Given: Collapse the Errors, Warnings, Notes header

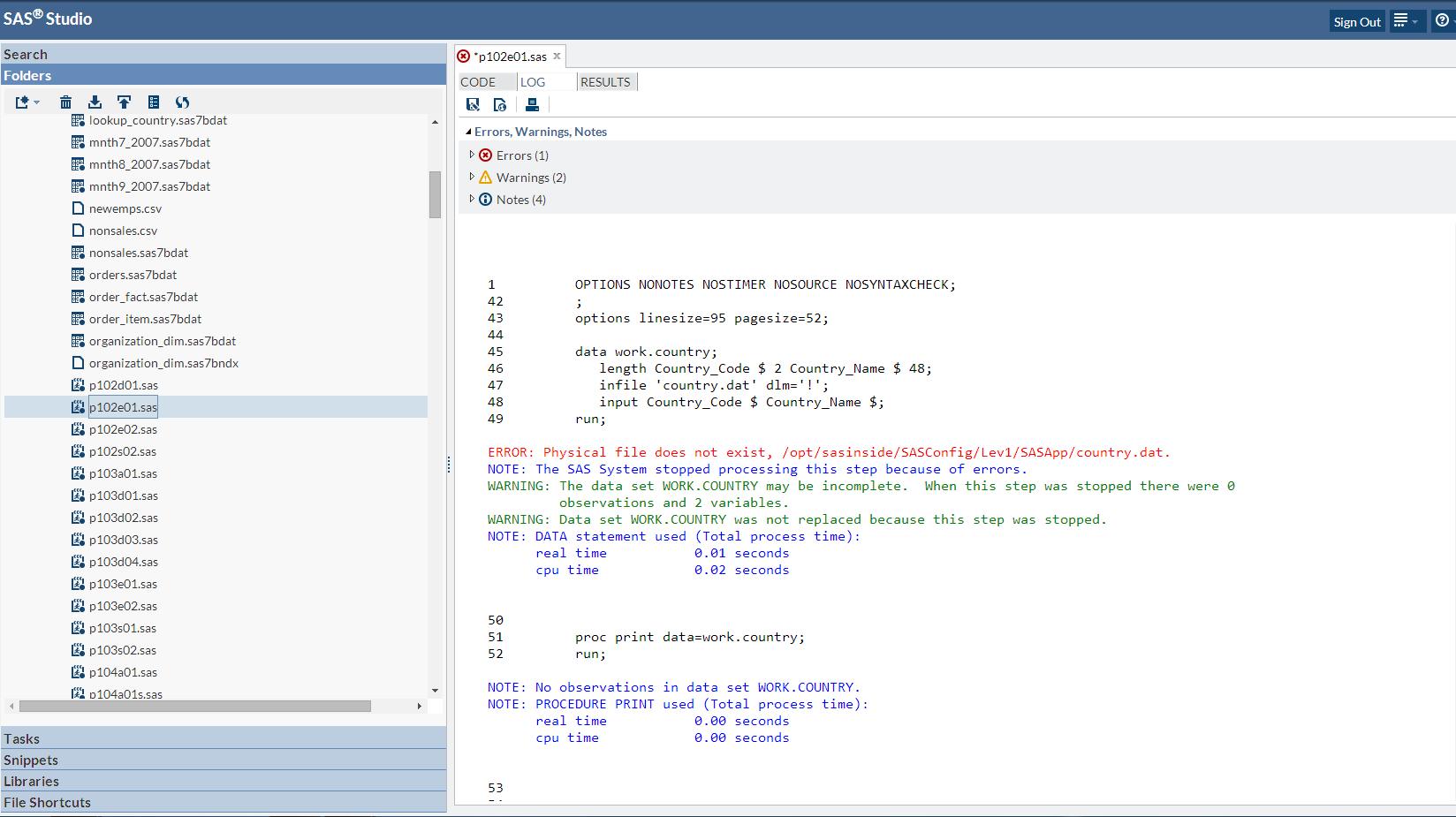Looking at the screenshot, I should (468, 131).
